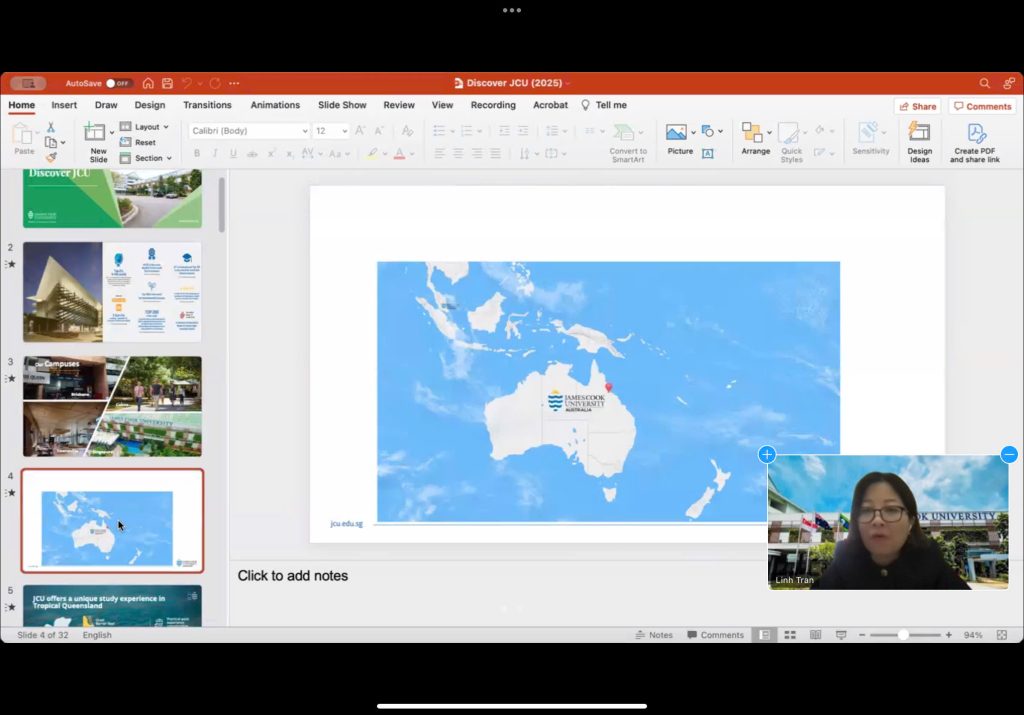Switch to Slide Sorter view in status bar

790,635
